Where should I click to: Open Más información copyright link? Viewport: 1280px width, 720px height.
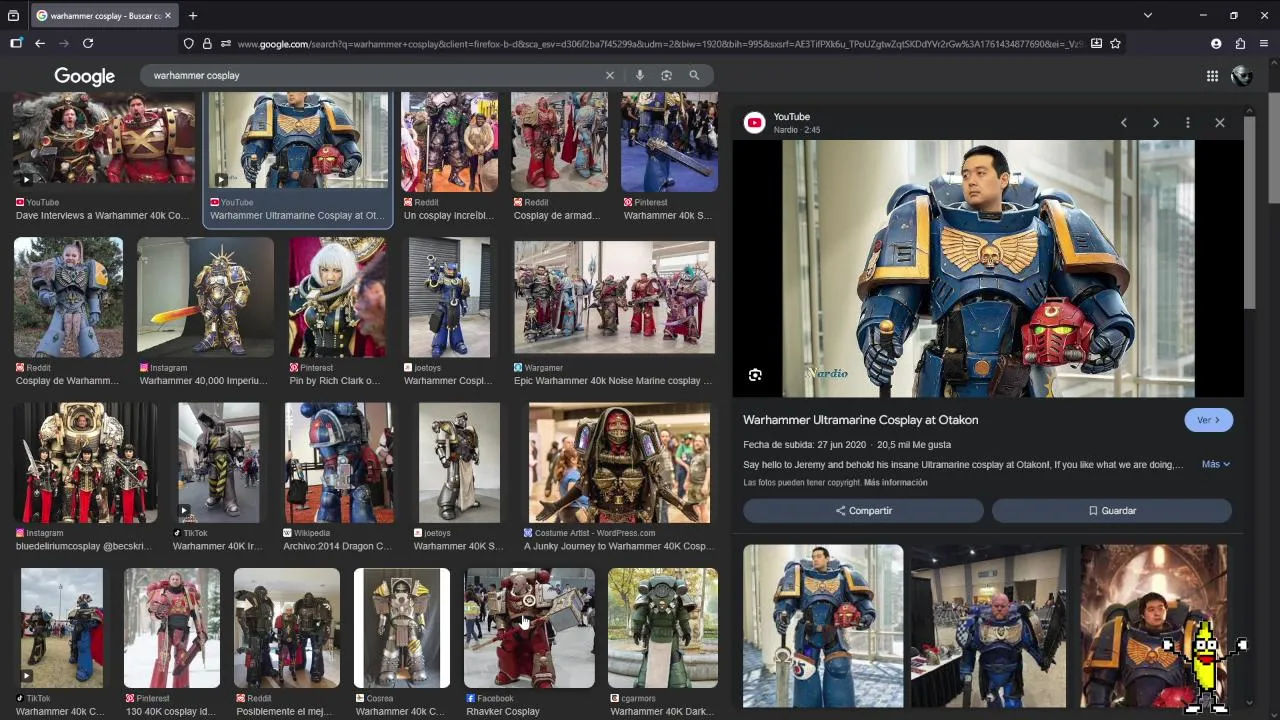click(895, 482)
